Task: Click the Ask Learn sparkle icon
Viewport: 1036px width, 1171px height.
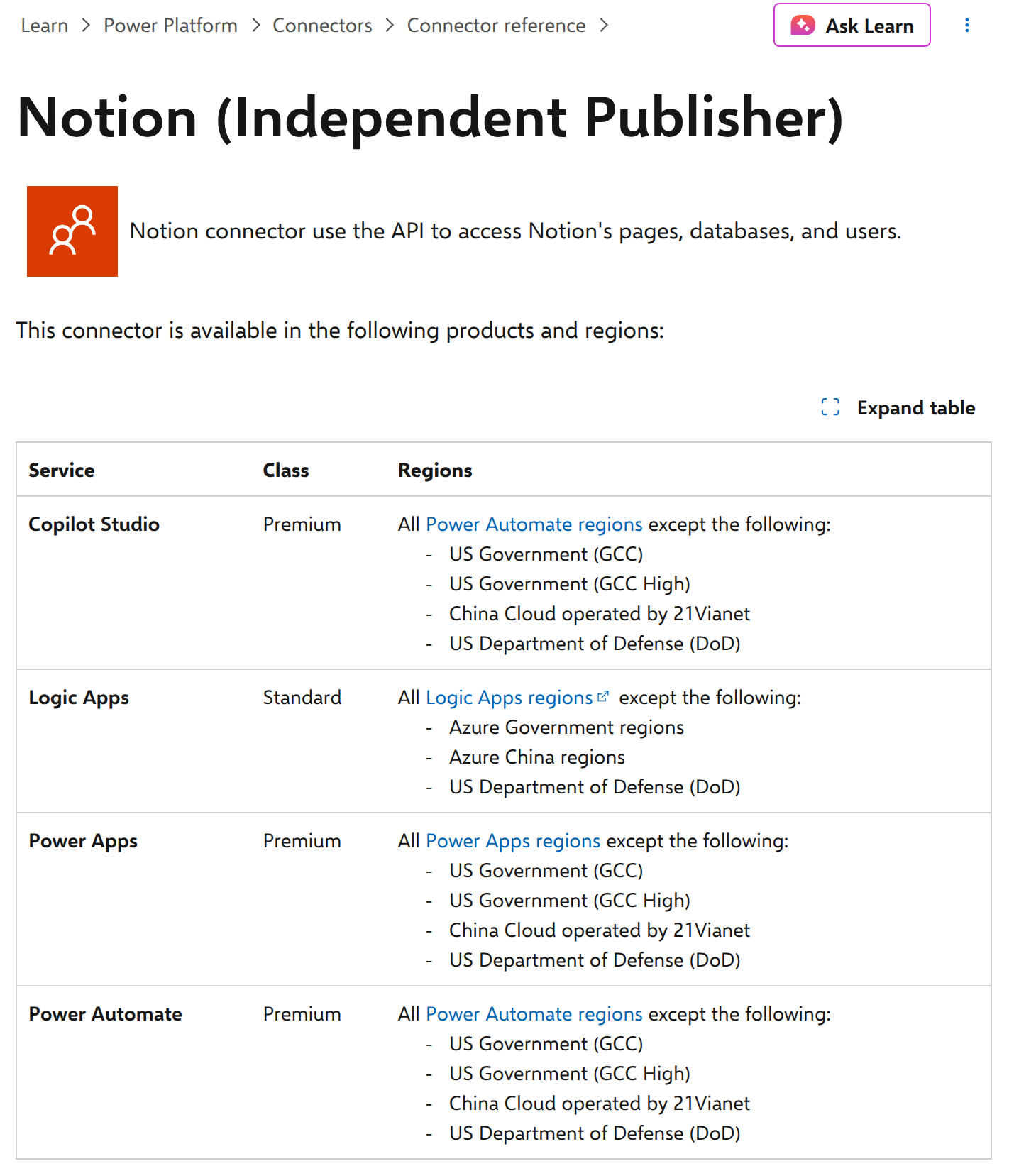Action: [803, 26]
